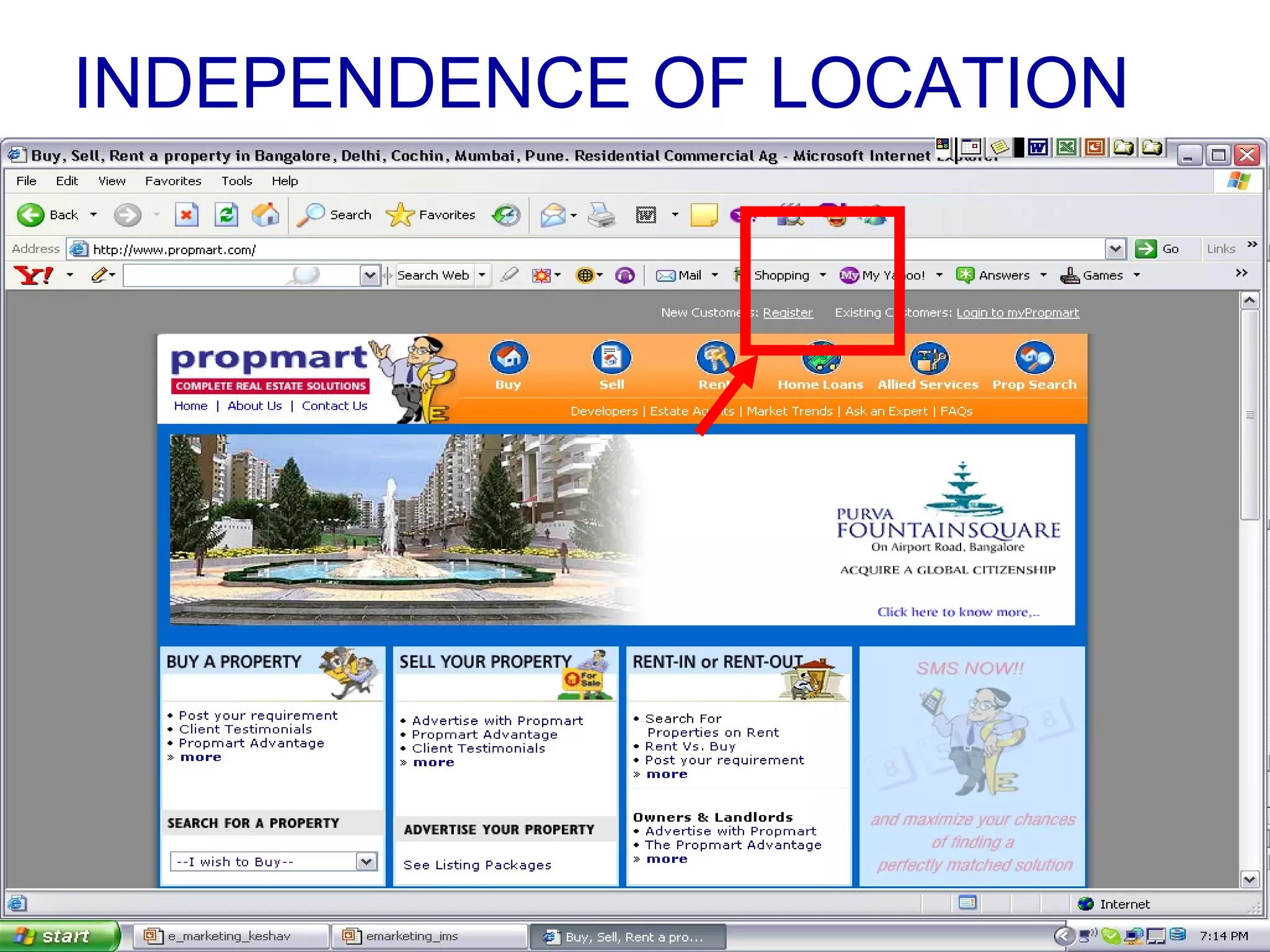Click the Contact Us link

click(x=334, y=406)
